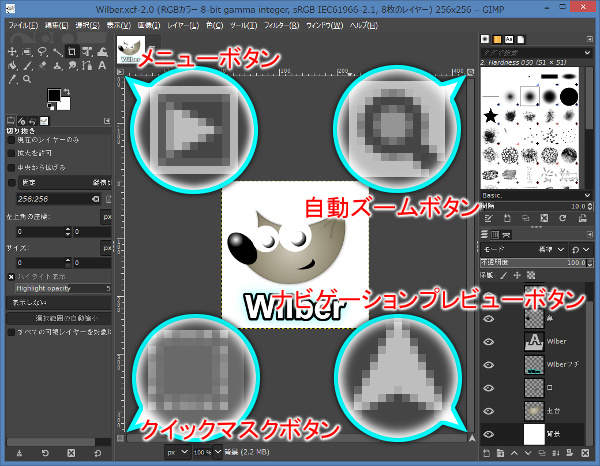Screen dimensions: 600x466
Task: Click the black foreground color swatch
Action: pyautogui.click(x=53, y=96)
